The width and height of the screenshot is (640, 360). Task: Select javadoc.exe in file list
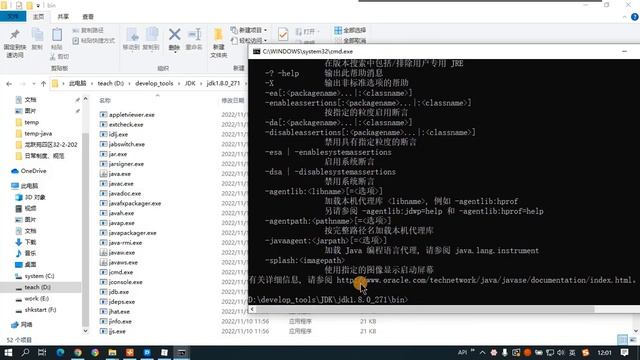124,193
